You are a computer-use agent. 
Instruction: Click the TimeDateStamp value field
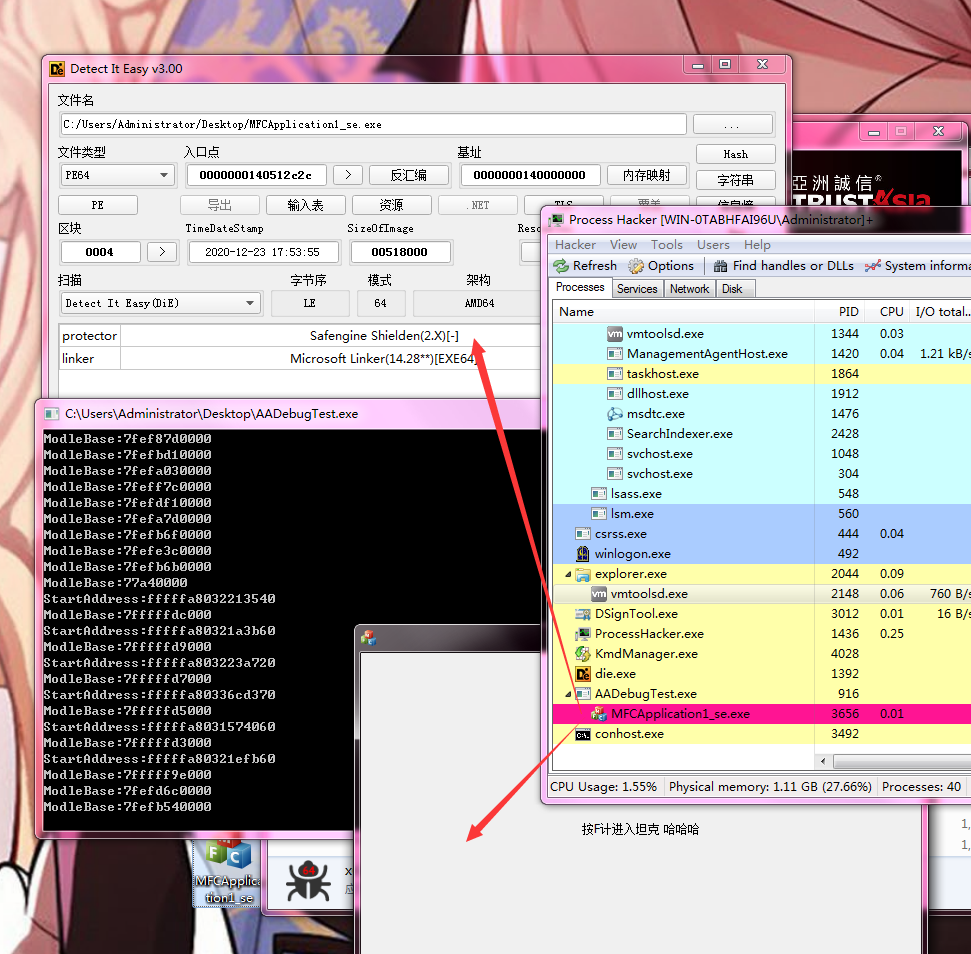tap(263, 252)
